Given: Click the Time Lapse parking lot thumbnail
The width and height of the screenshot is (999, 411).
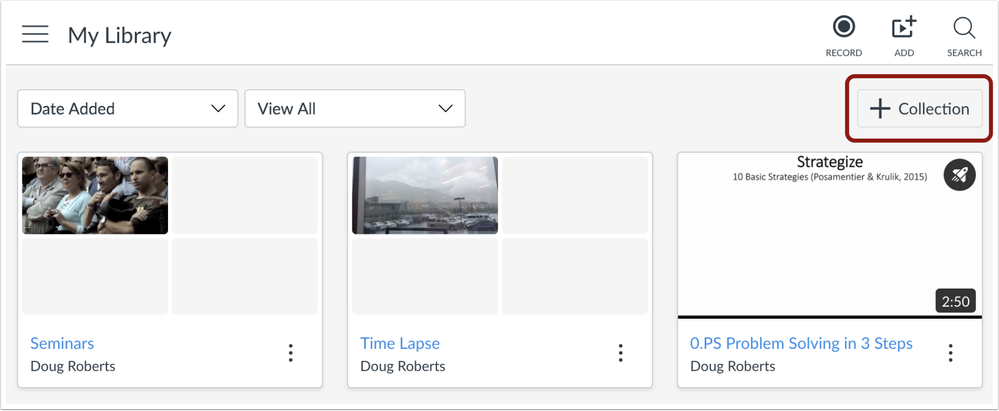Looking at the screenshot, I should point(425,195).
